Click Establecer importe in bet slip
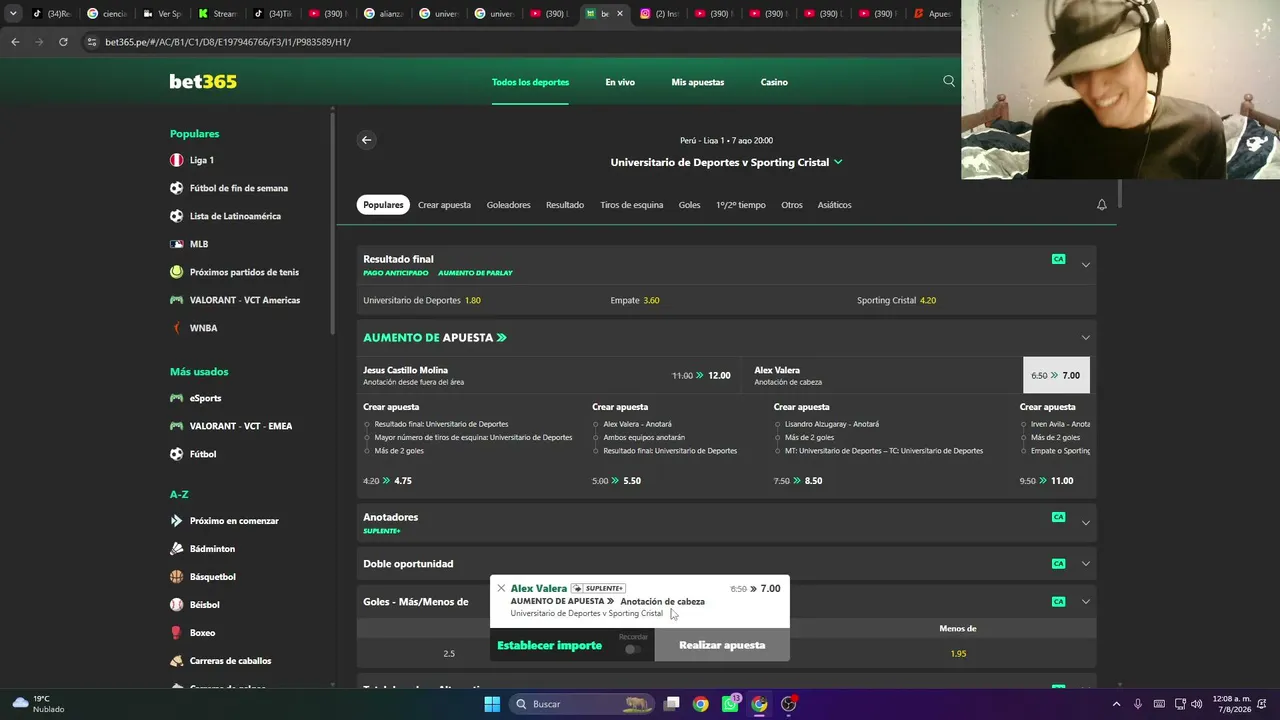 click(x=549, y=646)
